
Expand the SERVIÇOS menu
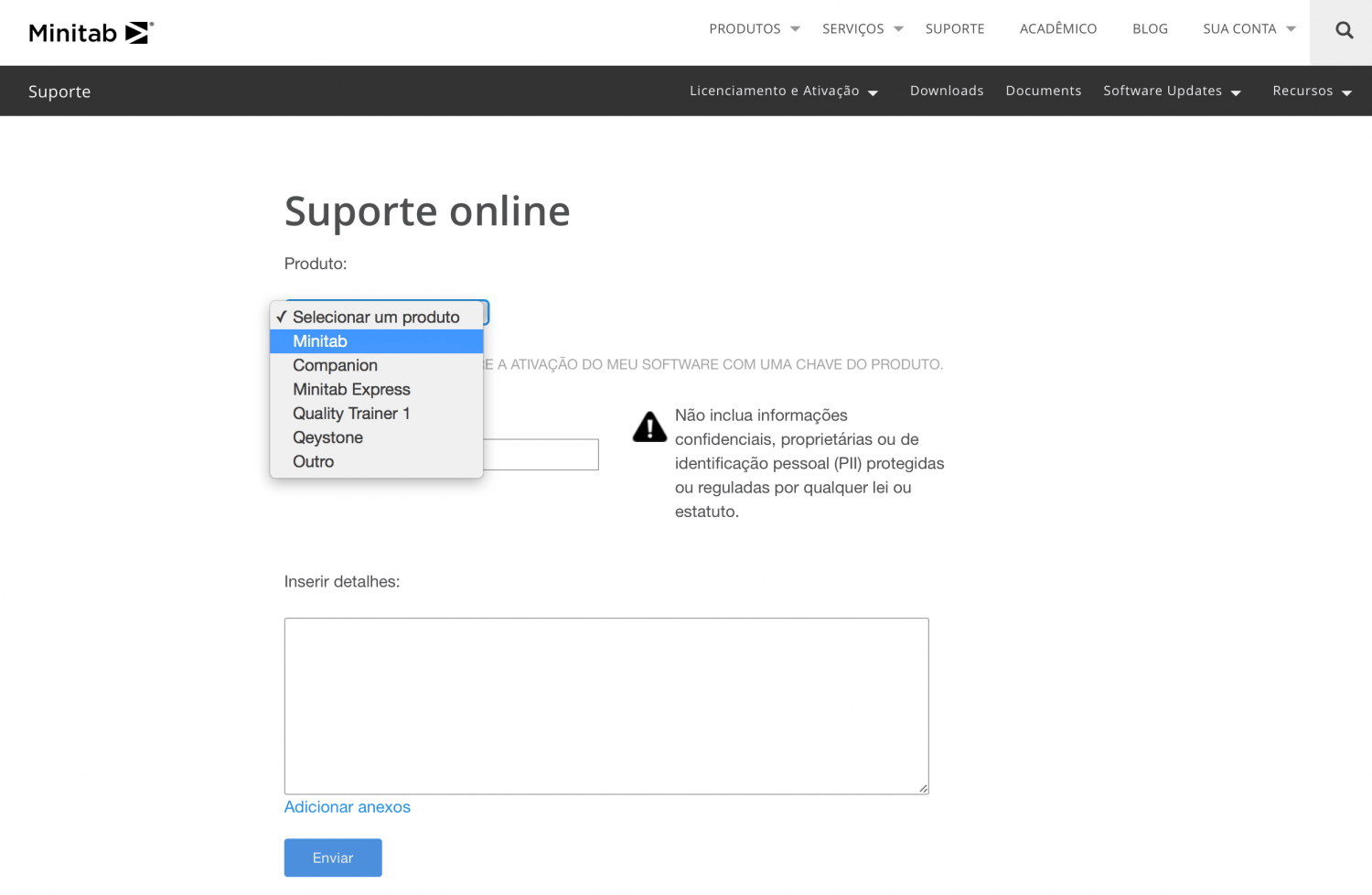pos(863,29)
